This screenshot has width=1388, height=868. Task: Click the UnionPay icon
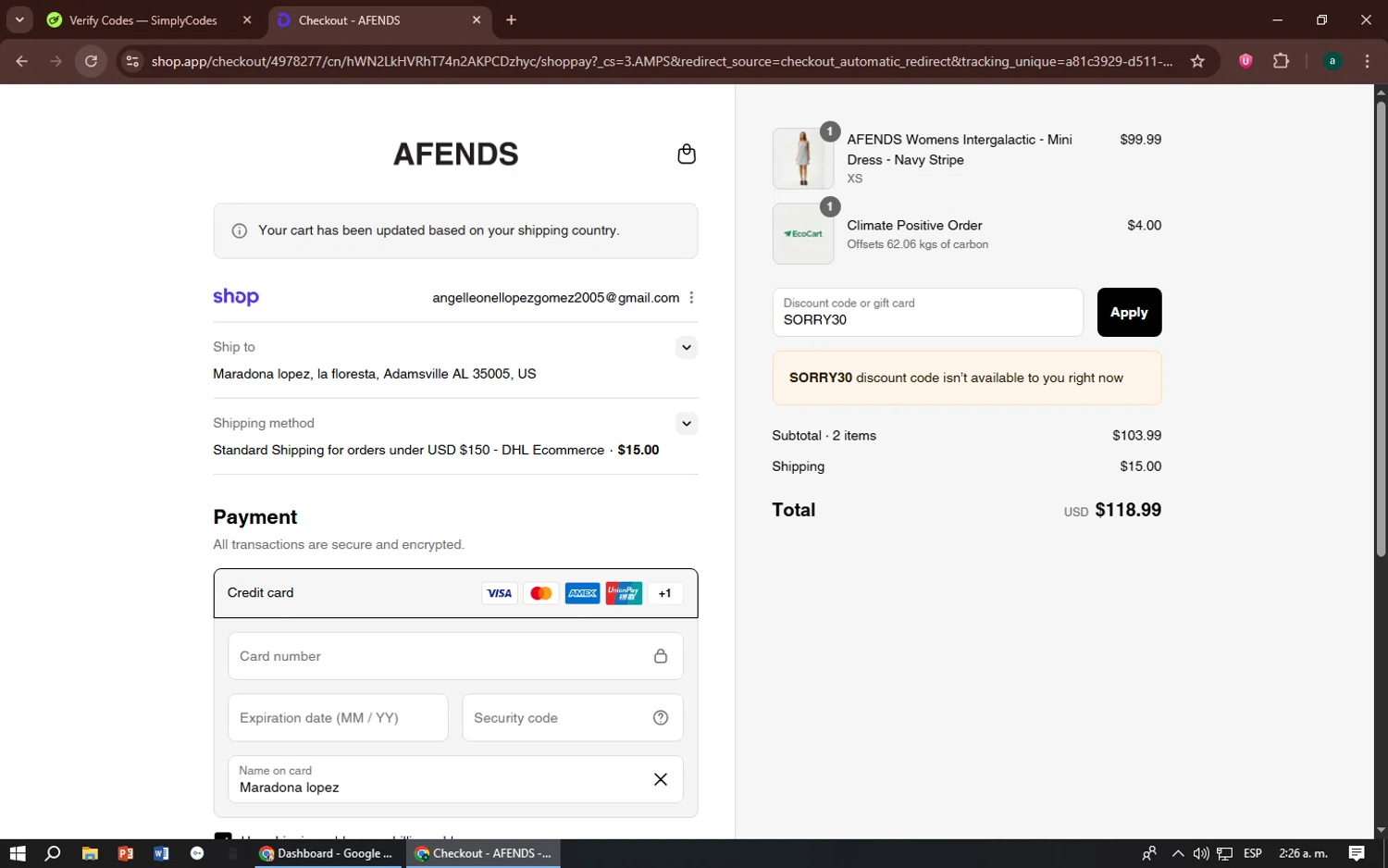tap(624, 593)
